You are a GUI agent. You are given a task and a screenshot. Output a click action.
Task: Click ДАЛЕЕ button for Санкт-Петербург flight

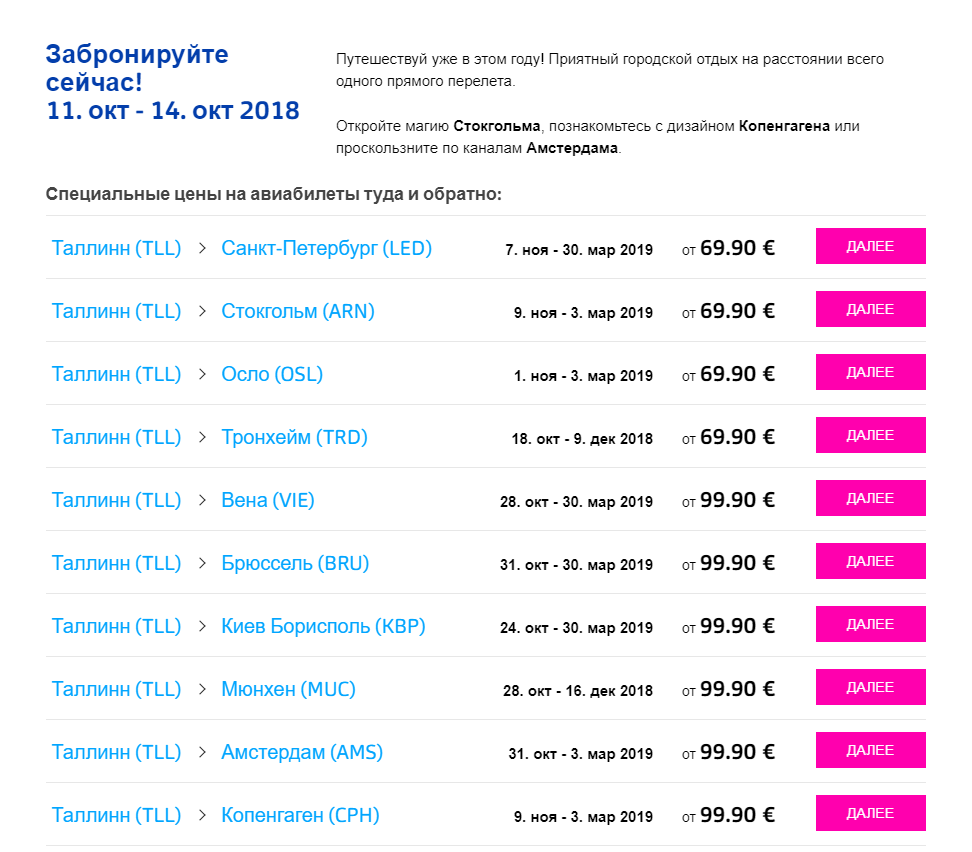[x=870, y=246]
